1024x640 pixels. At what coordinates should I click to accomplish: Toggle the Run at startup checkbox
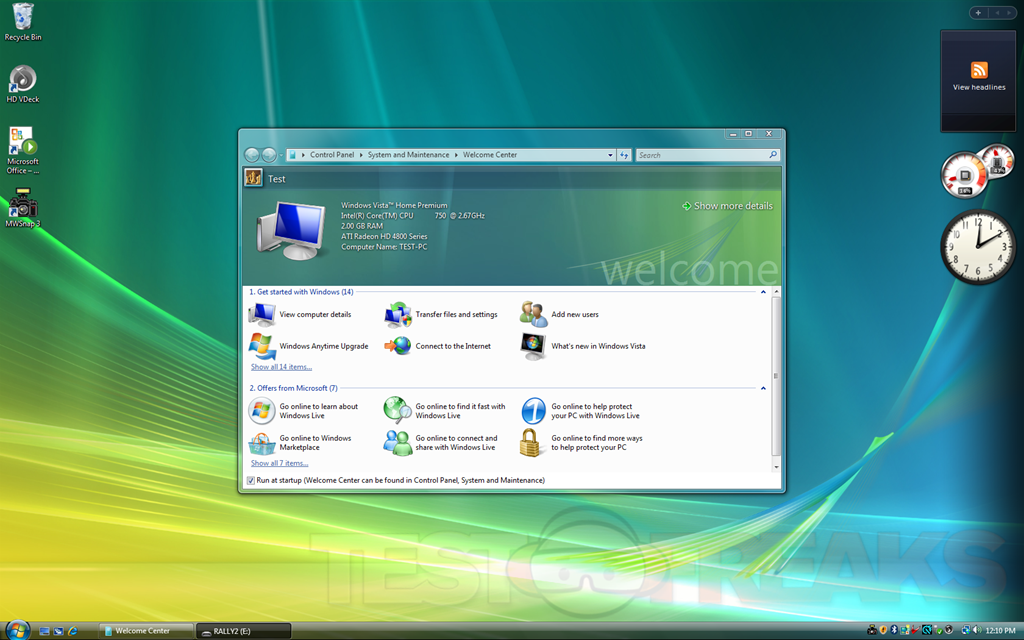251,481
